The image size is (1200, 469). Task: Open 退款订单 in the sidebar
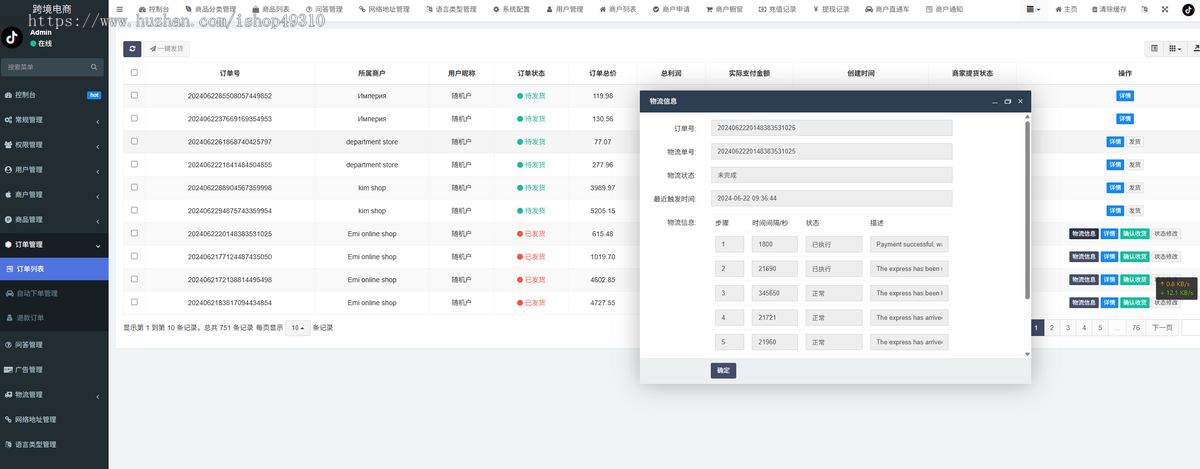tap(54, 318)
